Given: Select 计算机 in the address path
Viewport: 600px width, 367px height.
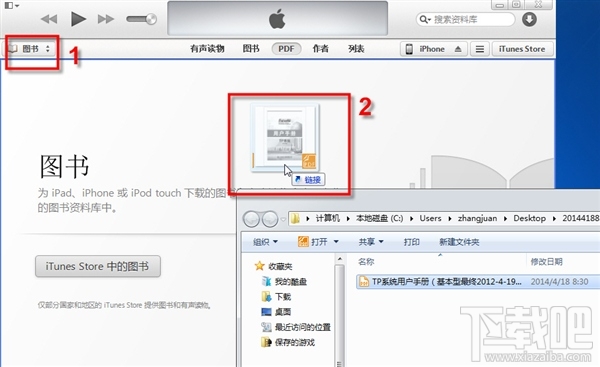Looking at the screenshot, I should click(x=328, y=218).
